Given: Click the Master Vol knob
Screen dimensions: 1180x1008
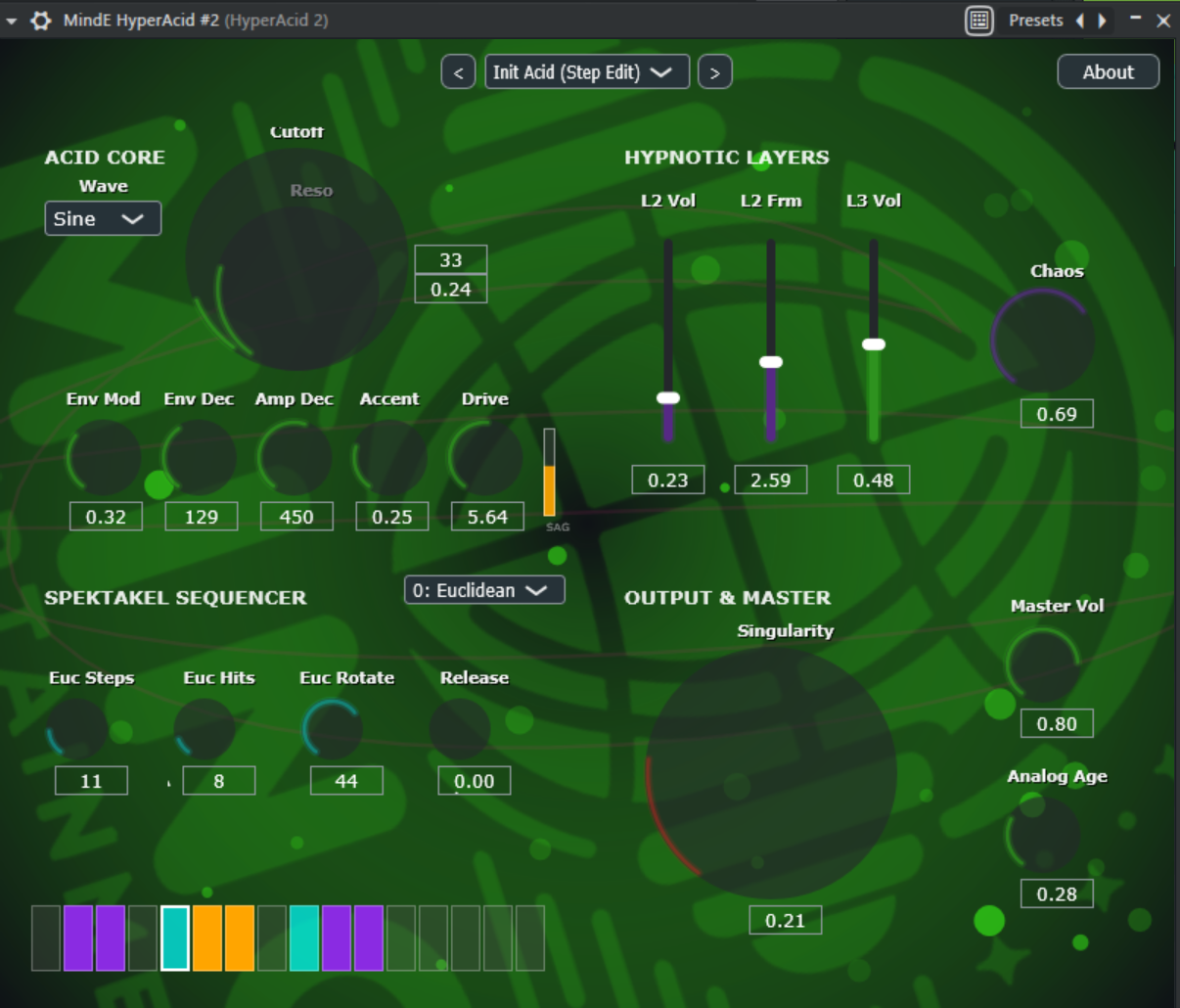Looking at the screenshot, I should 1043,665.
